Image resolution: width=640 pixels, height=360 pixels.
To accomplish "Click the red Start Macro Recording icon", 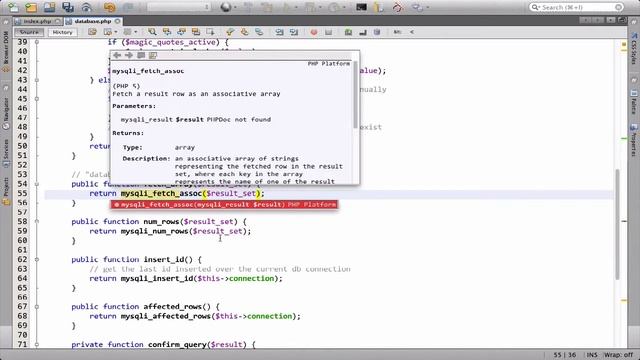I will [x=313, y=32].
